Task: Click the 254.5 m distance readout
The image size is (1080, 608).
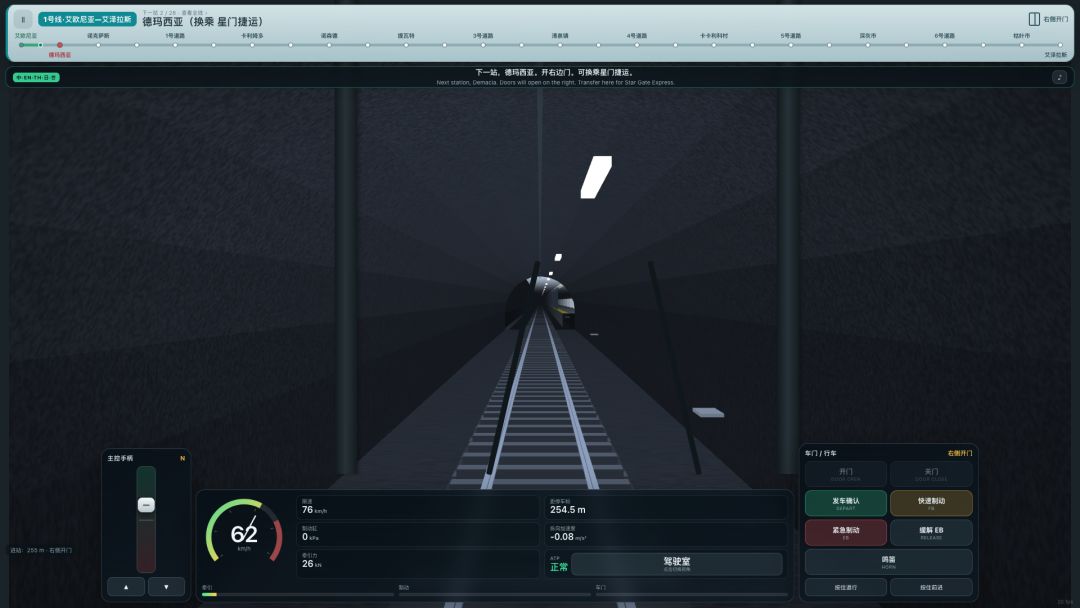Action: 666,507
